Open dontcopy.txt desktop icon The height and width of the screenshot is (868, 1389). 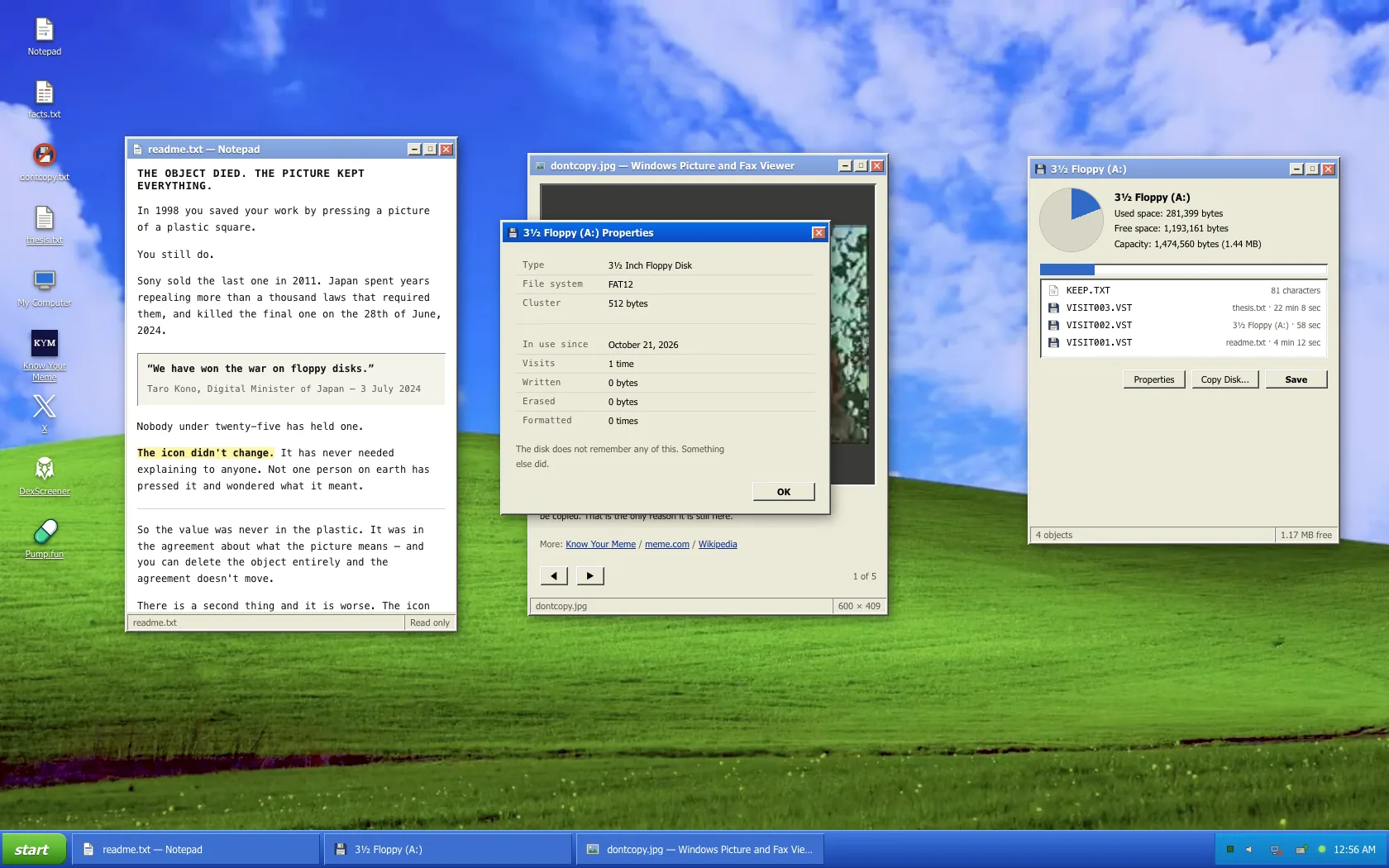pyautogui.click(x=45, y=162)
